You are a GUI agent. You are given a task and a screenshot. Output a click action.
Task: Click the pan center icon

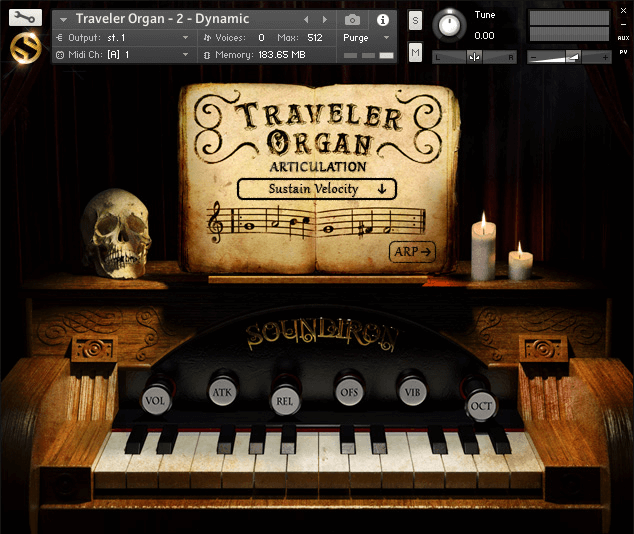coord(474,57)
